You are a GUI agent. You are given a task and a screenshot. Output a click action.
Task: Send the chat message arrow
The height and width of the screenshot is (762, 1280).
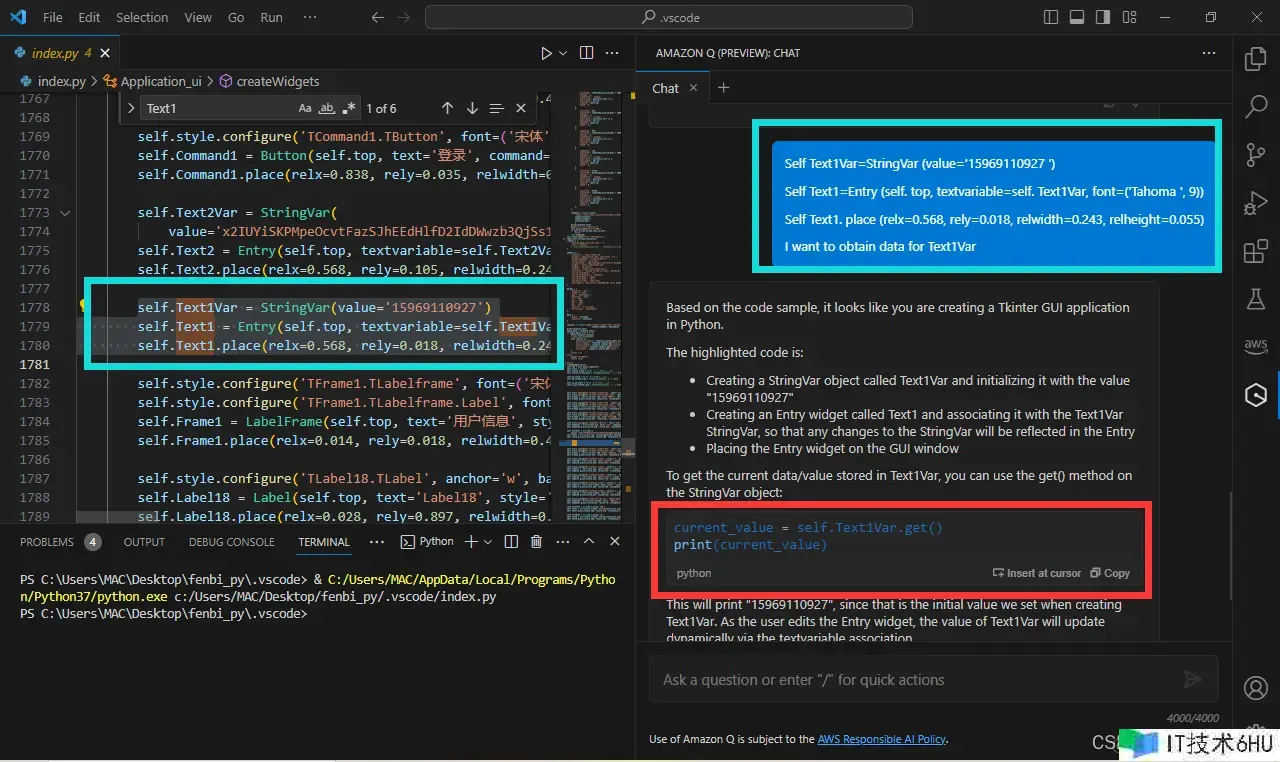tap(1192, 680)
